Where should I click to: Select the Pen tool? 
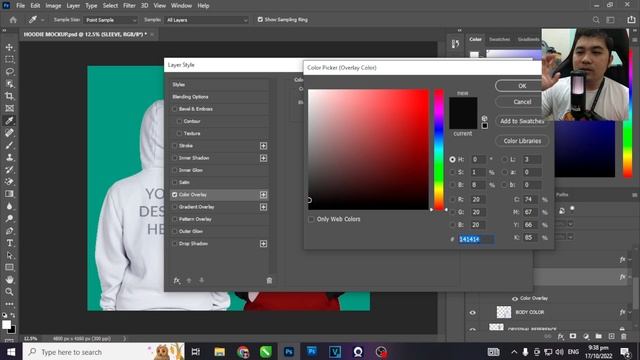click(9, 231)
